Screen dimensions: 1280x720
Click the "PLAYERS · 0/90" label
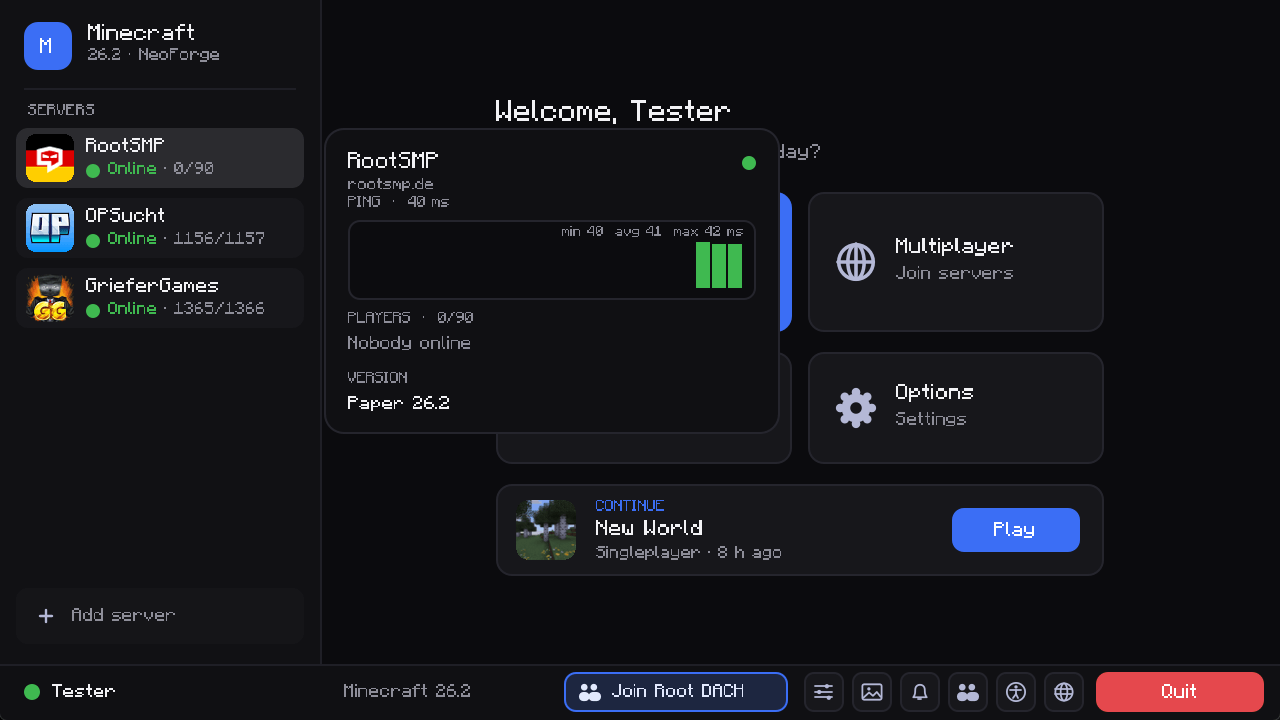click(410, 318)
